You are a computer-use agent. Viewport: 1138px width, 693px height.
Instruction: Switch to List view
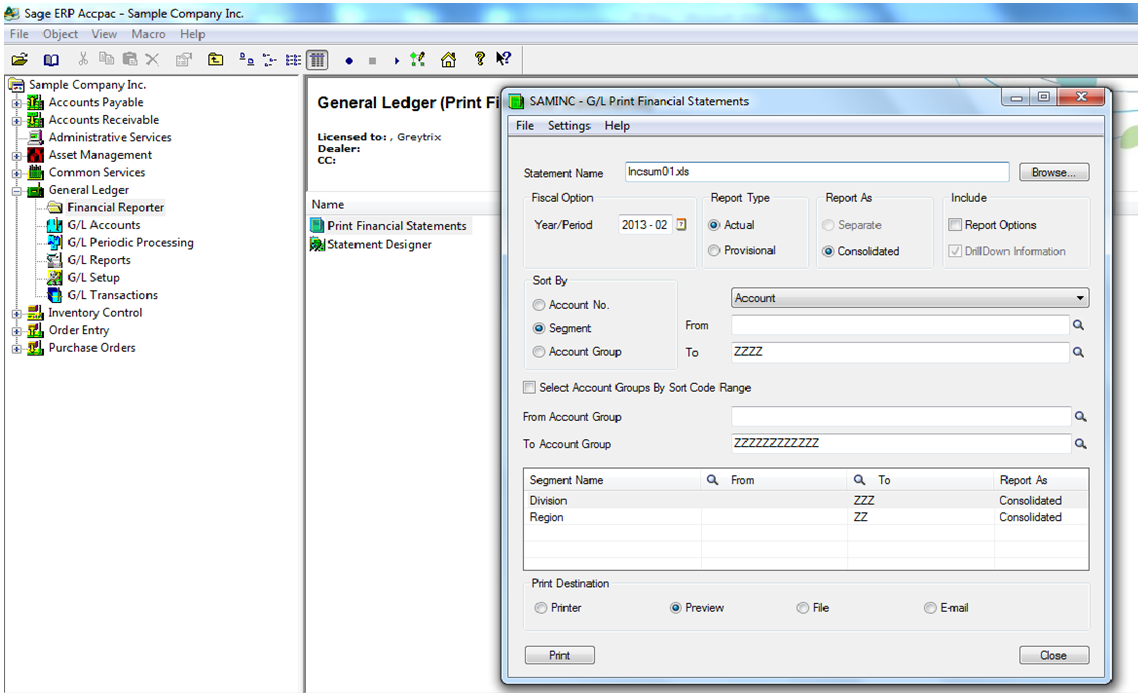(x=293, y=60)
